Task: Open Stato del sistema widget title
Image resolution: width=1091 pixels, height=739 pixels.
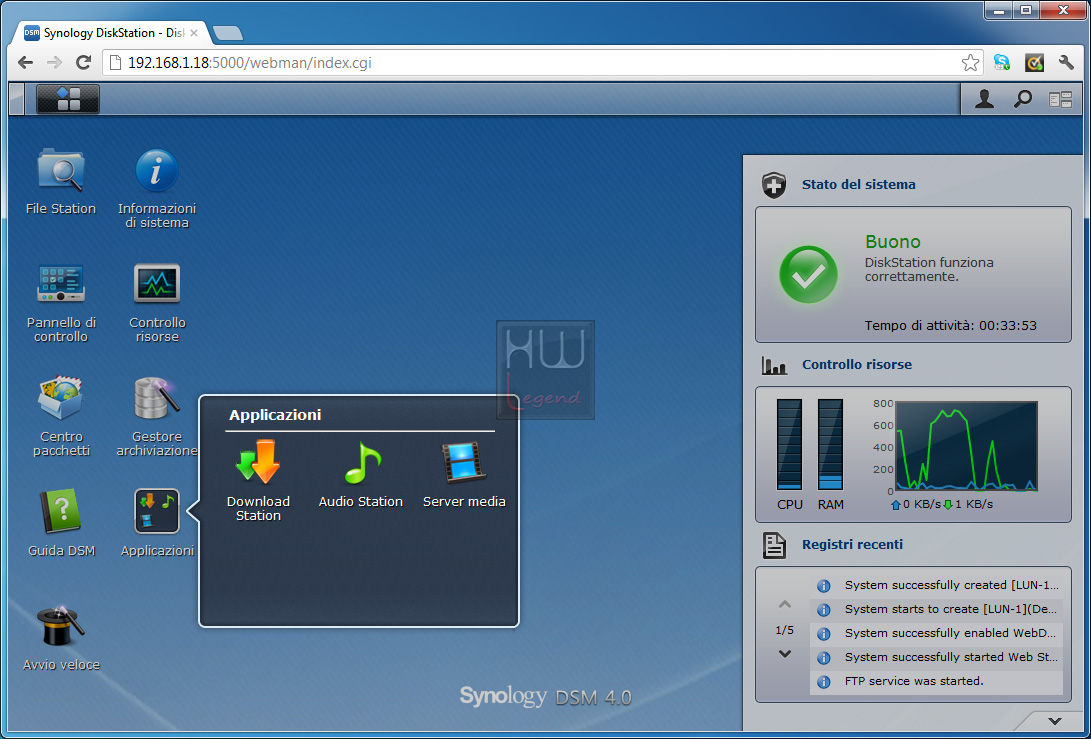Action: coord(859,184)
